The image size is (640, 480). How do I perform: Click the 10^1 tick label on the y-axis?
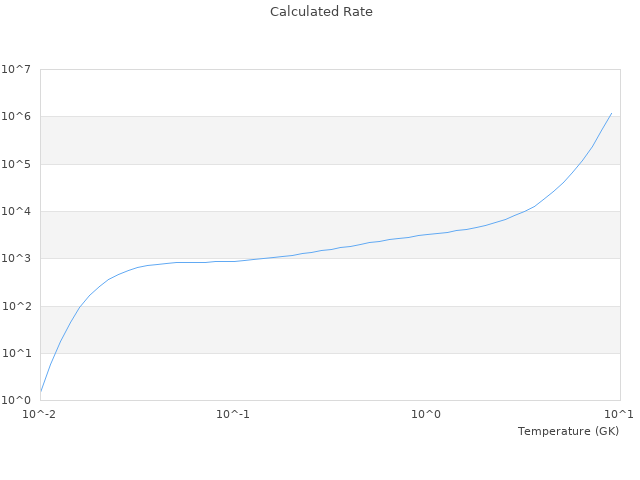click(x=16, y=354)
